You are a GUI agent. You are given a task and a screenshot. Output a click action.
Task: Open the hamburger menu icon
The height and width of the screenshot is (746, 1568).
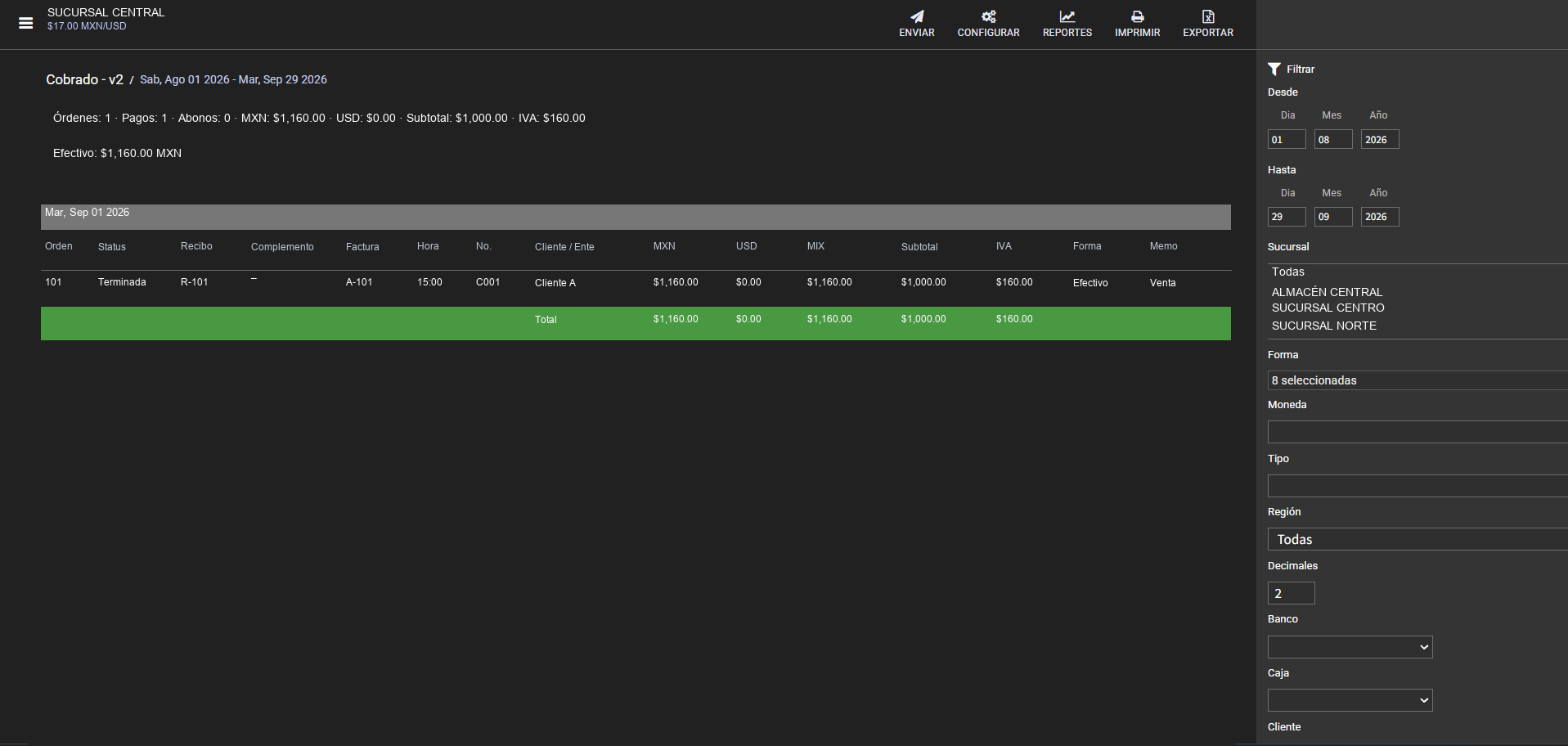pos(26,23)
